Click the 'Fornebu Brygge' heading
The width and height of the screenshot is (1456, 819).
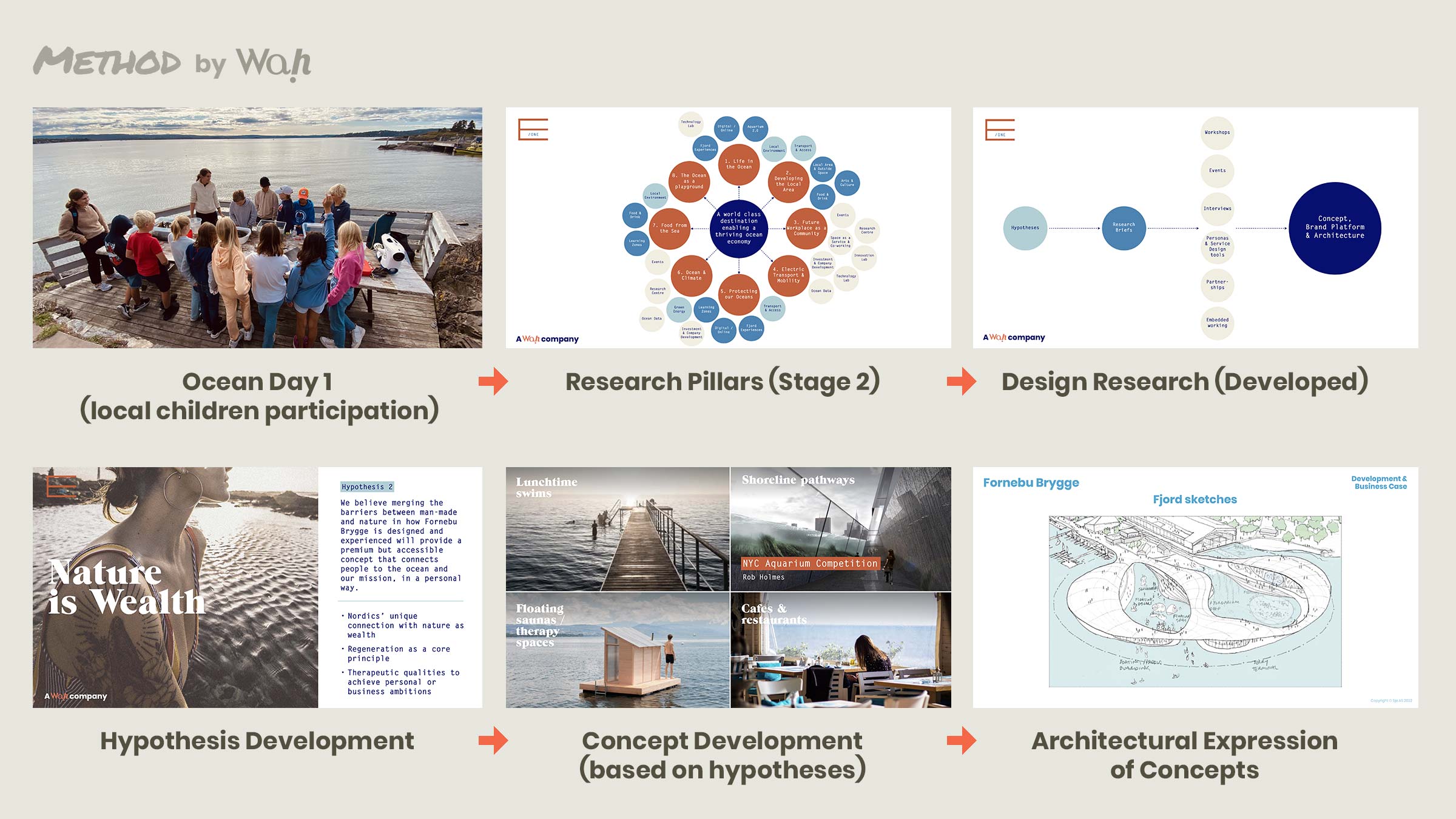click(x=1031, y=483)
